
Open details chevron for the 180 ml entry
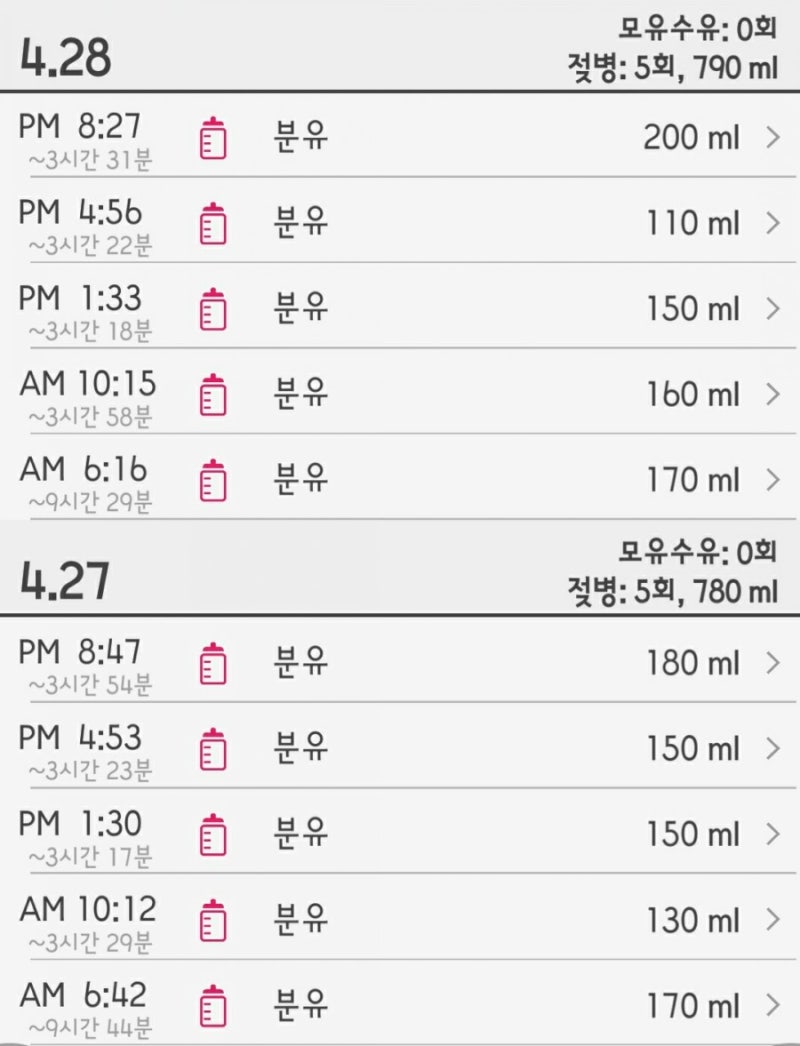click(773, 663)
